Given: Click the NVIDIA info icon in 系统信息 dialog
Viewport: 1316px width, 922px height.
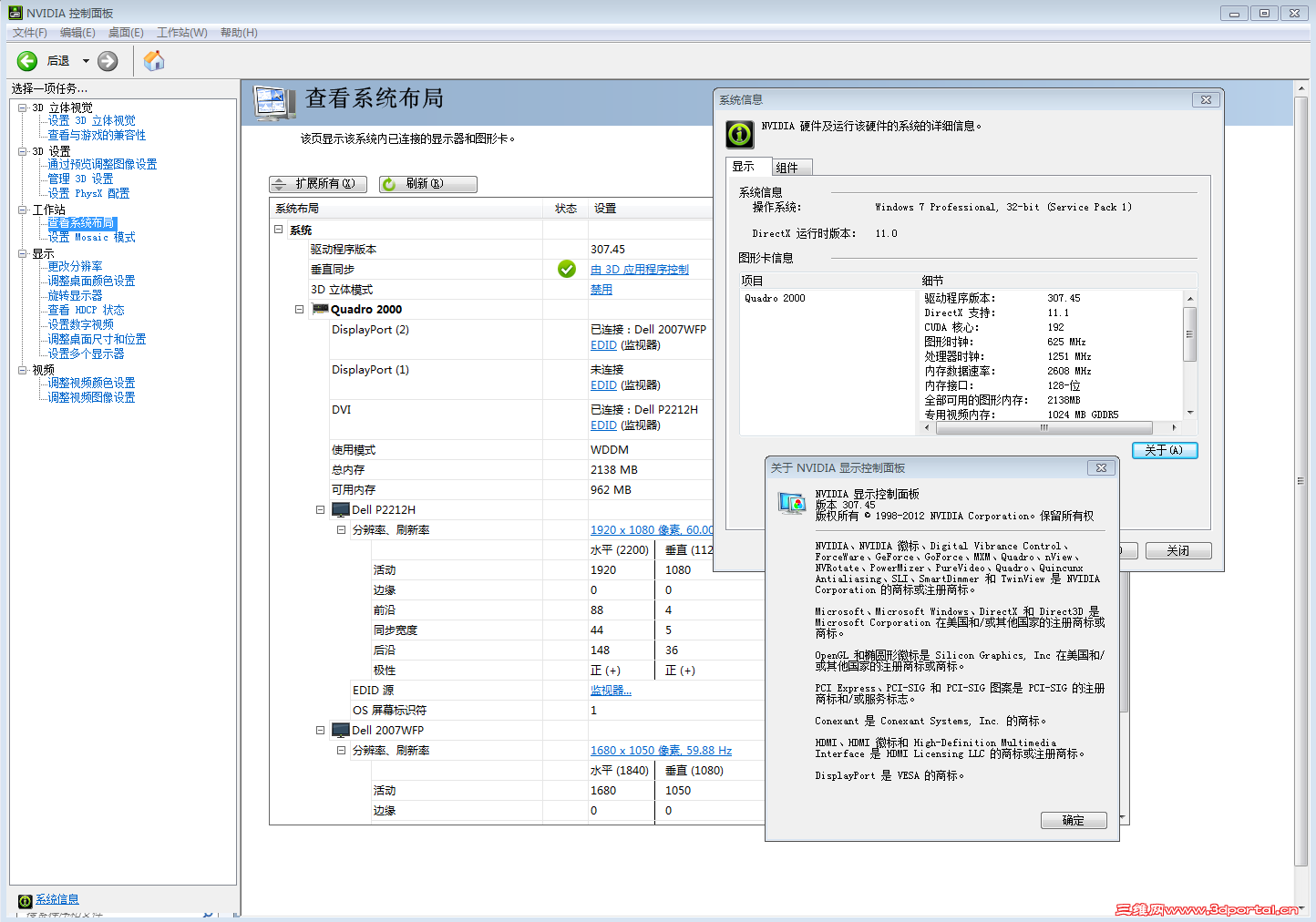Looking at the screenshot, I should [x=739, y=134].
